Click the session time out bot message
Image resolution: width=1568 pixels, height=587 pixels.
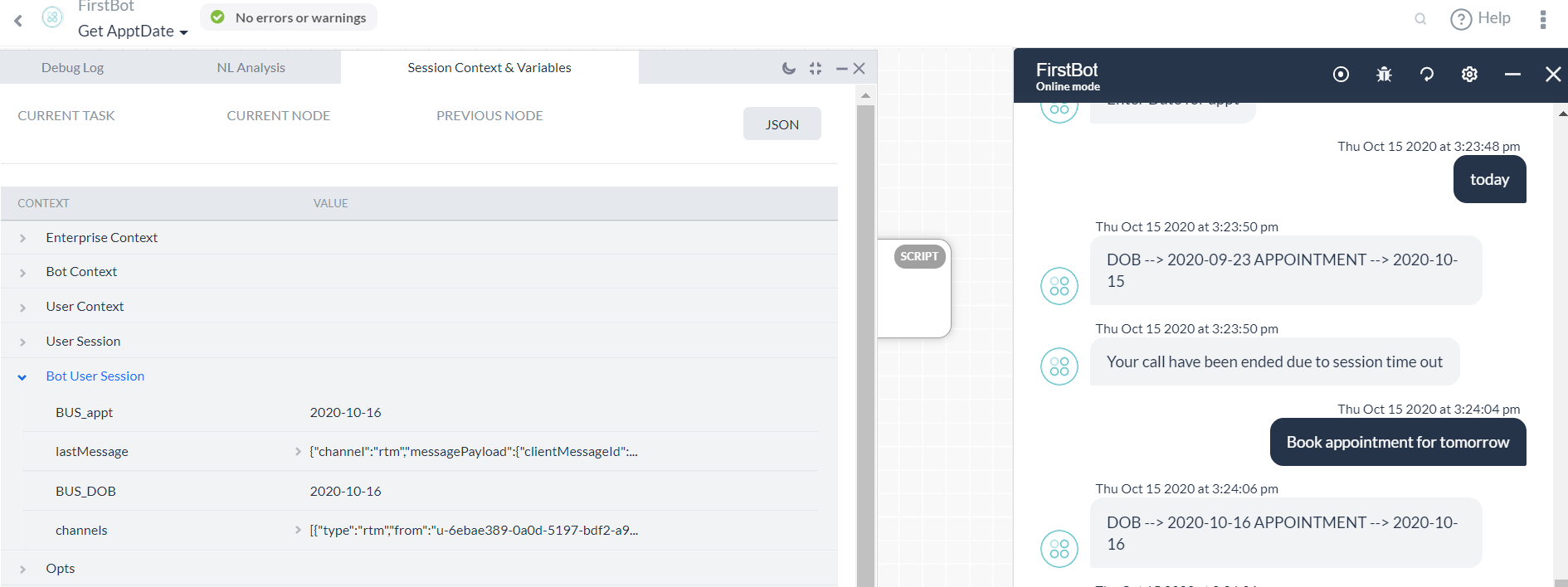point(1274,361)
